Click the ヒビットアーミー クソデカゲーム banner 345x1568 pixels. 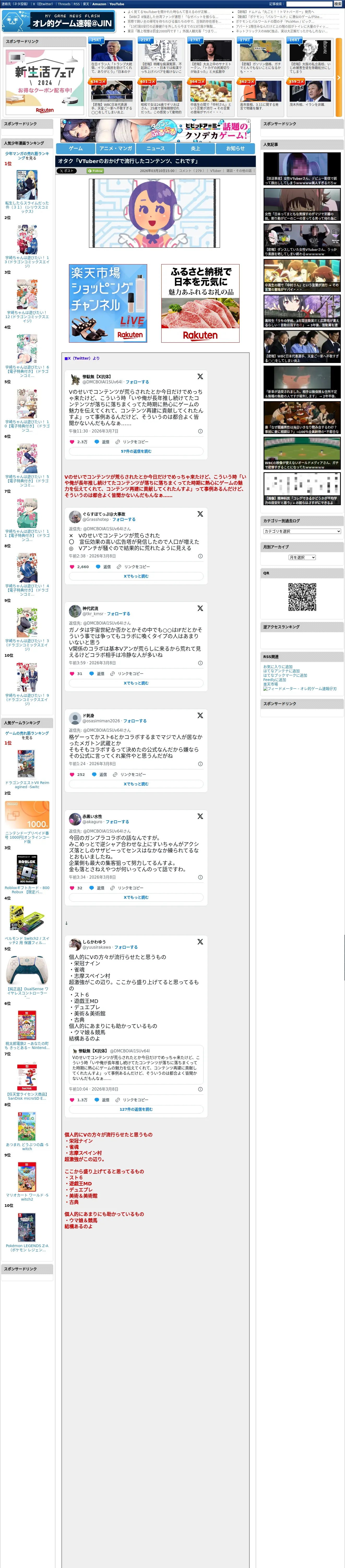[156, 131]
